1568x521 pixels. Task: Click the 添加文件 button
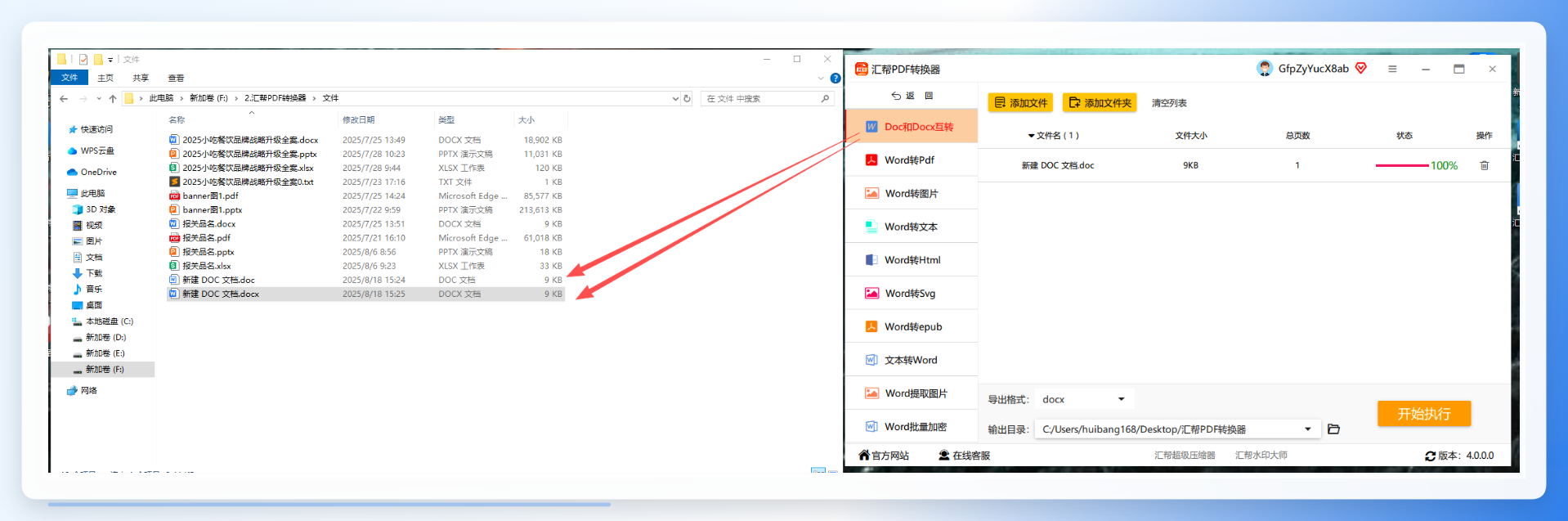click(x=1020, y=103)
